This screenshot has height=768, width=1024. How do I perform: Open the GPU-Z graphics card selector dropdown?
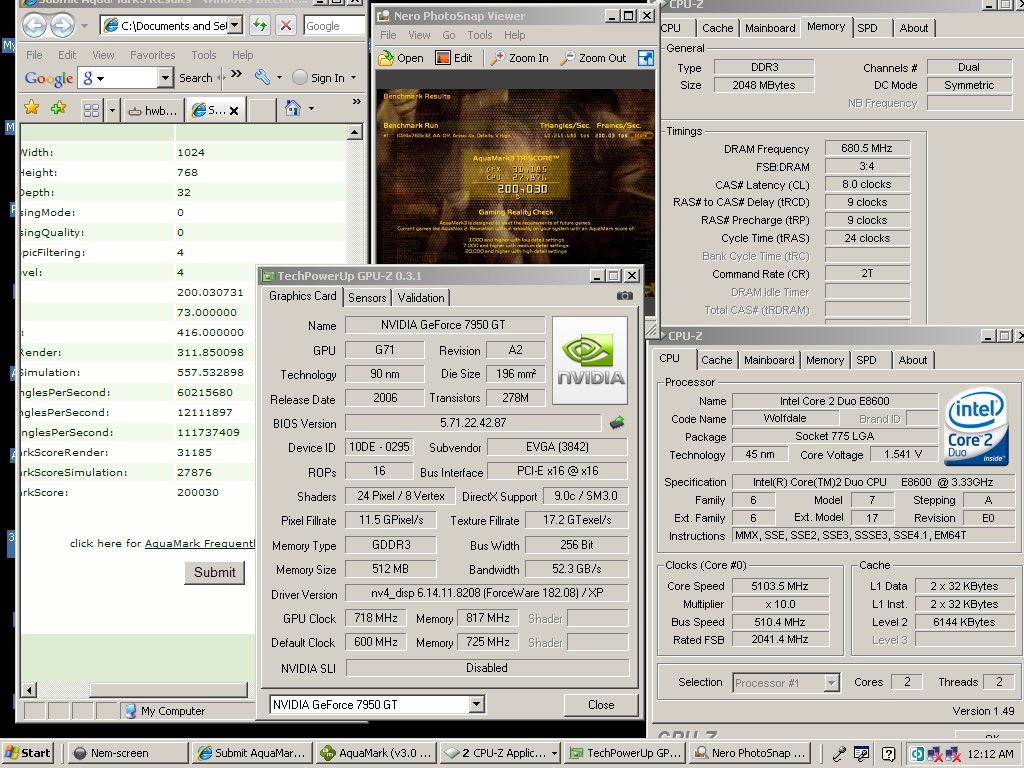pos(476,704)
